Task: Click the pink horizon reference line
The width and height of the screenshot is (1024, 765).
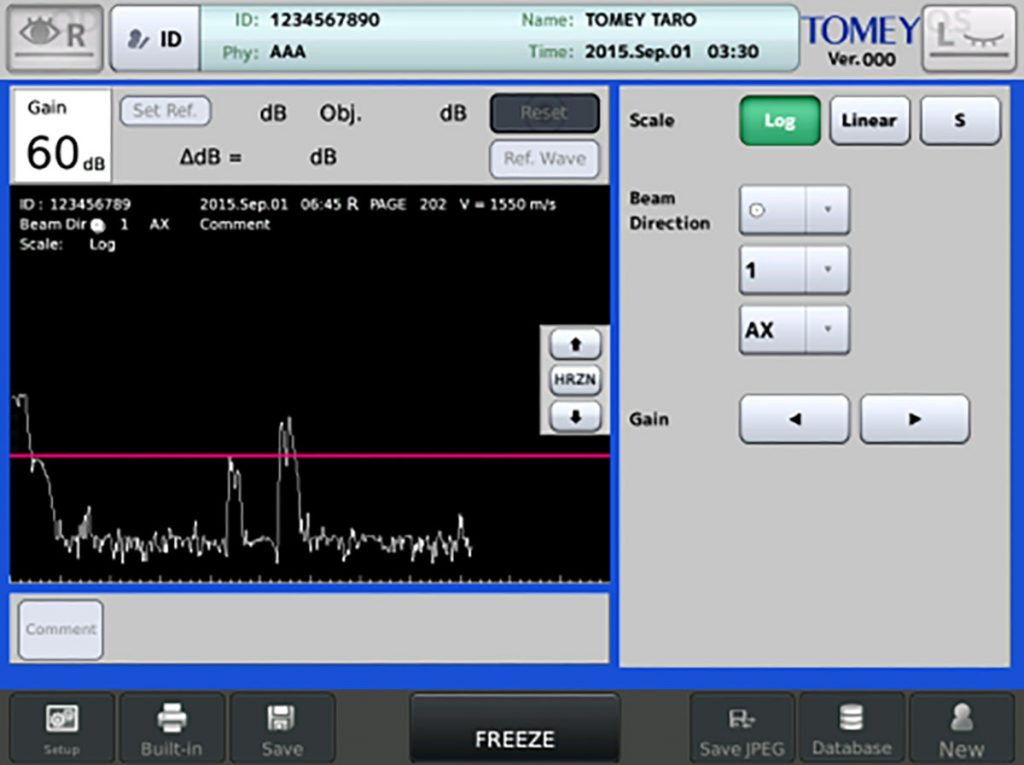Action: click(x=310, y=455)
